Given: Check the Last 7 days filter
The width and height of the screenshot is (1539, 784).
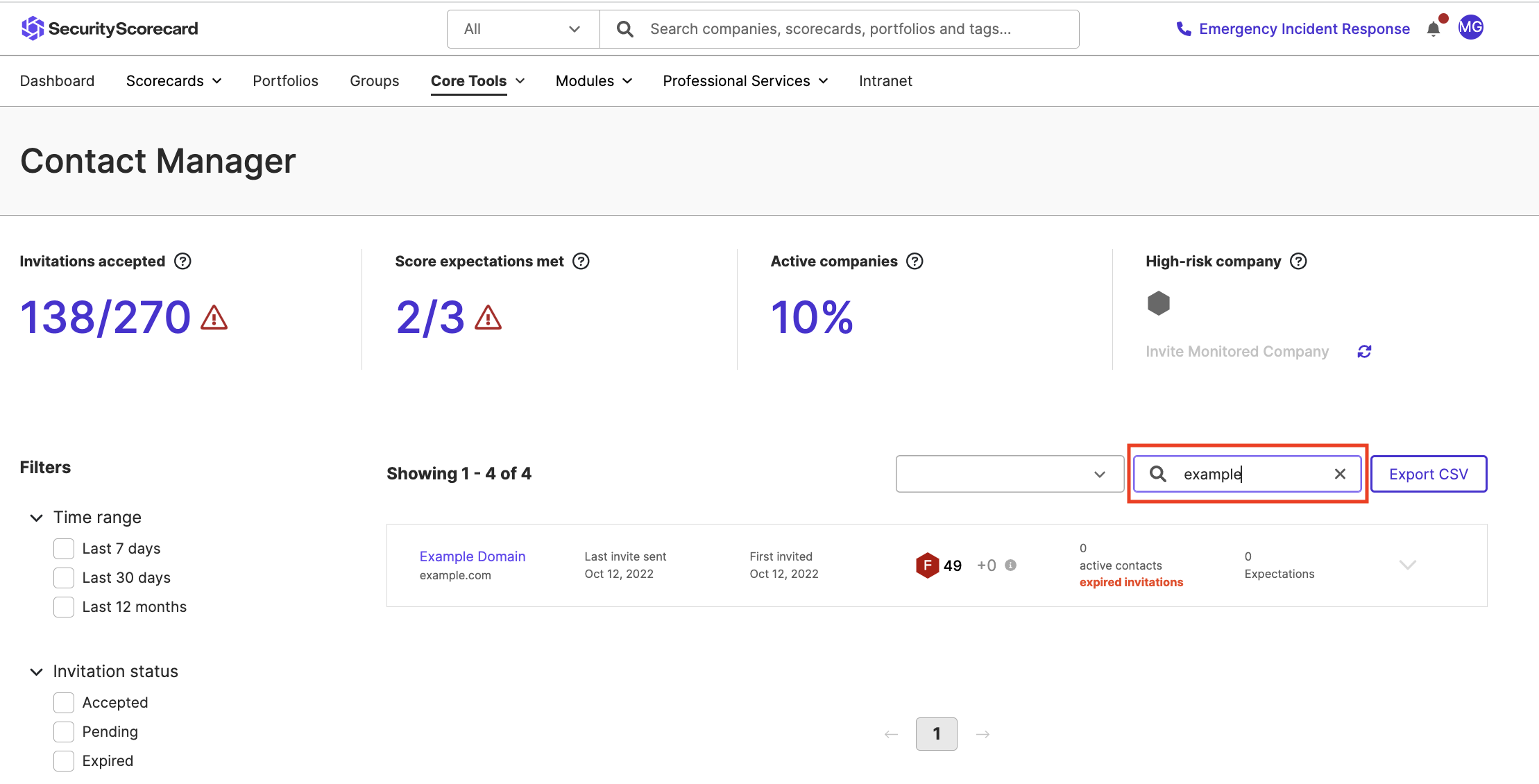Looking at the screenshot, I should click(x=64, y=549).
